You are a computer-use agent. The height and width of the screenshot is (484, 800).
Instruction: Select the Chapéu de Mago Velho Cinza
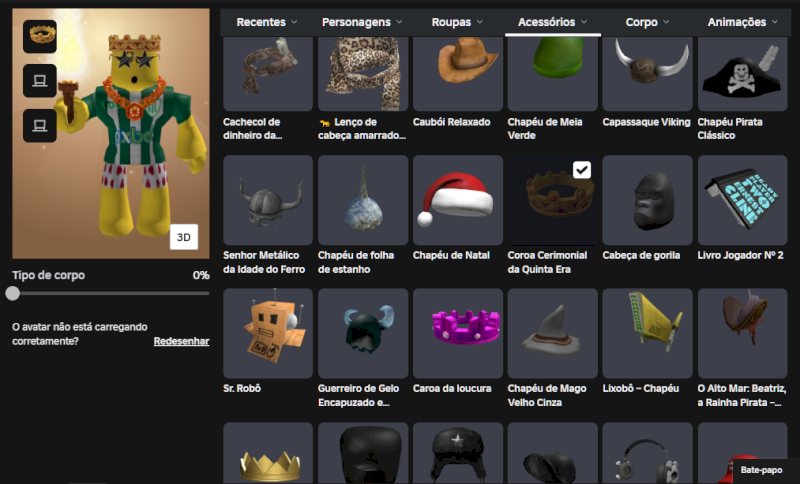point(553,333)
